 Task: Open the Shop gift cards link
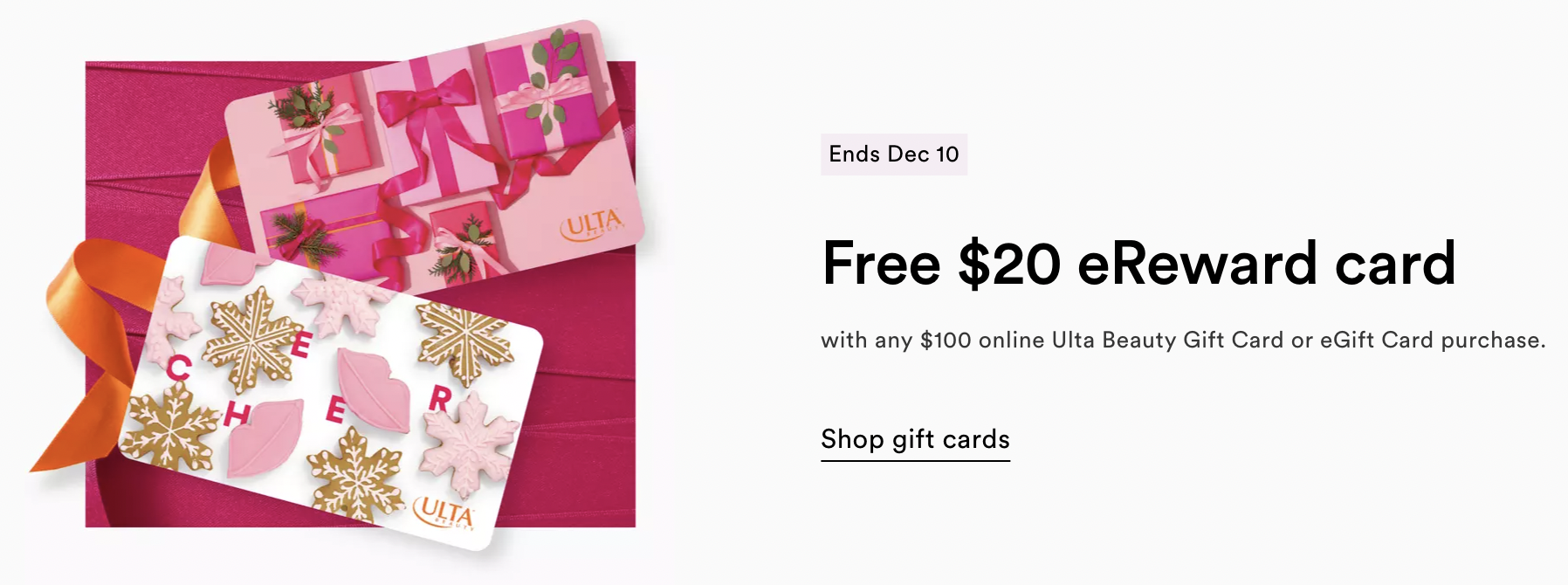pyautogui.click(x=915, y=439)
